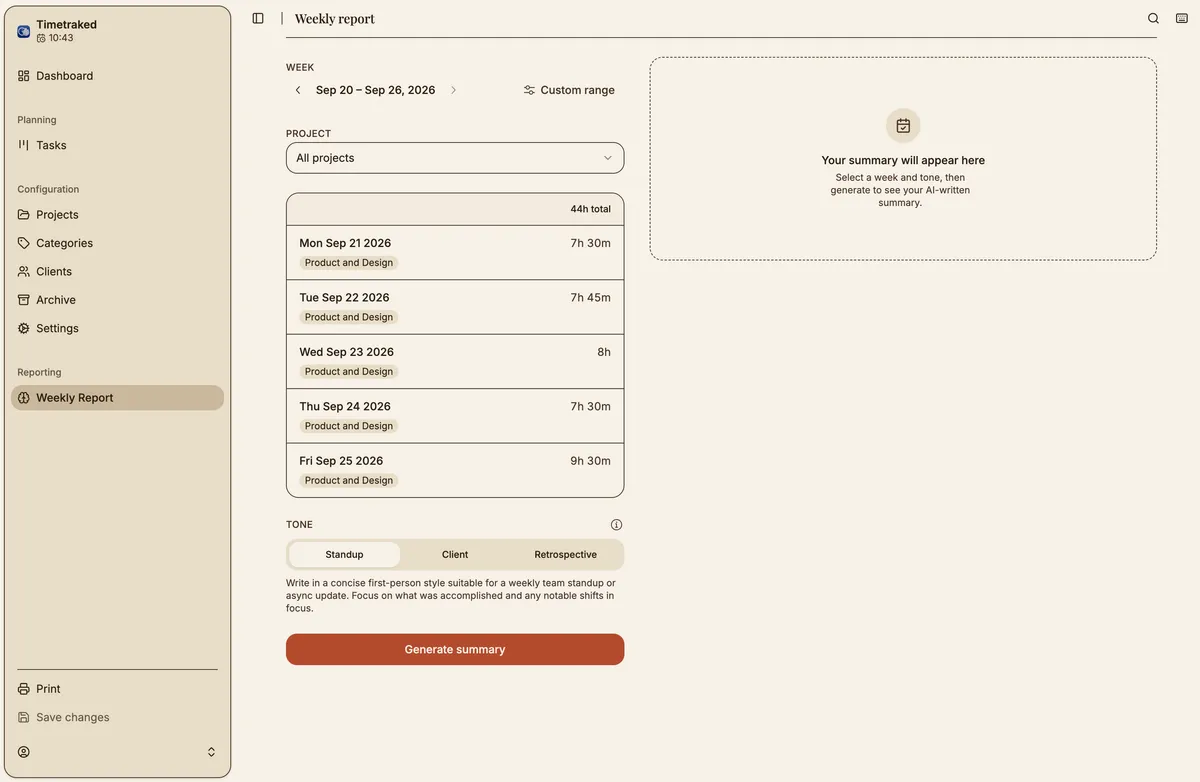
Task: Advance to next week with right chevron
Action: tap(453, 90)
